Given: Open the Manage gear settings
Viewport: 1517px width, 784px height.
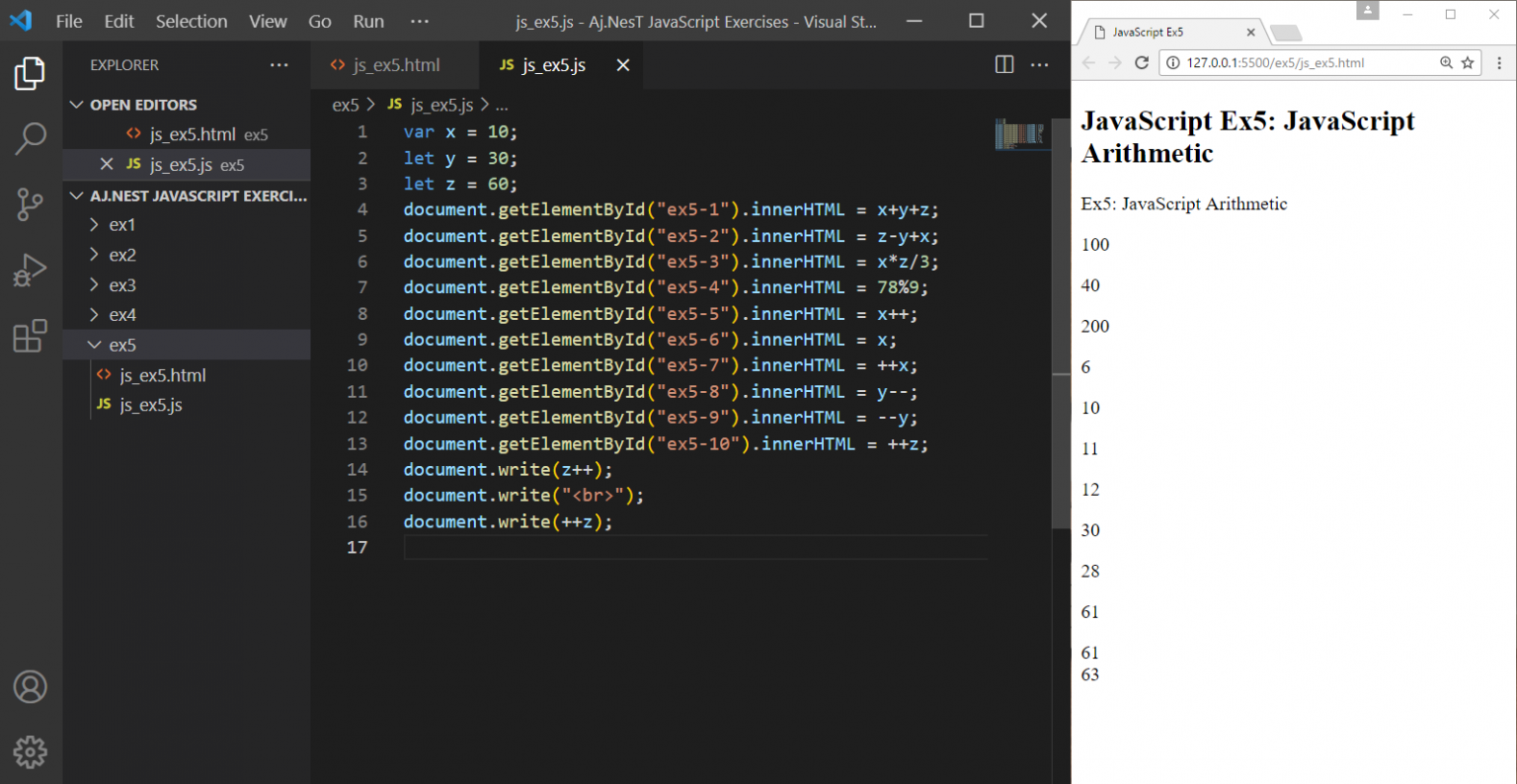Looking at the screenshot, I should tap(30, 751).
